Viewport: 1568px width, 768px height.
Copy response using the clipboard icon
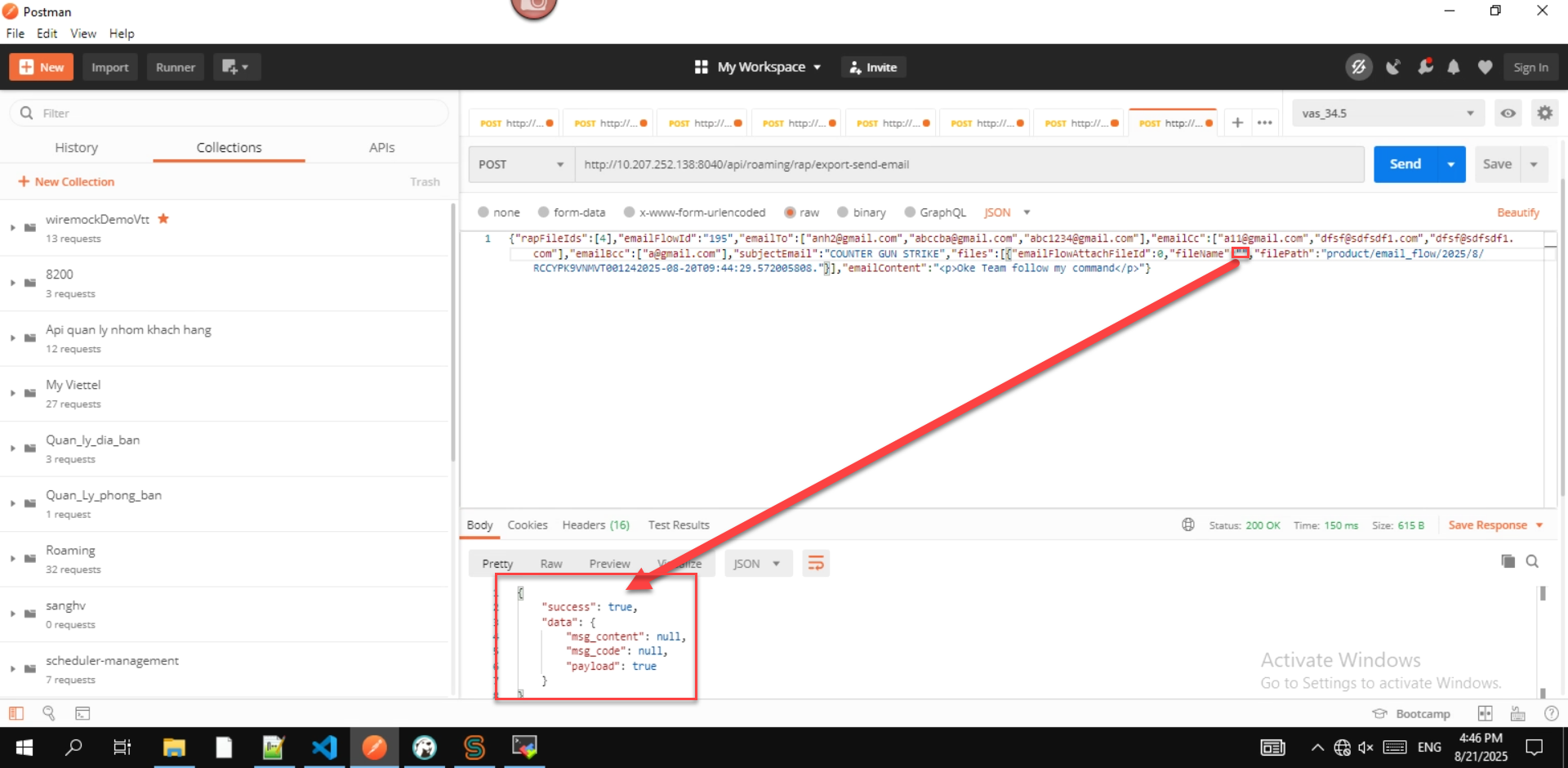(1508, 561)
